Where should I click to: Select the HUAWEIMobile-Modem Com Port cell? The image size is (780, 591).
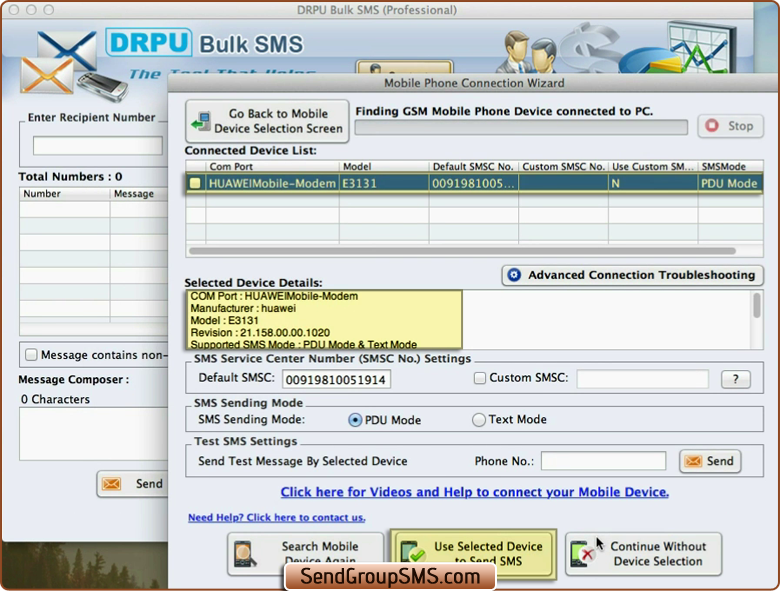272,184
